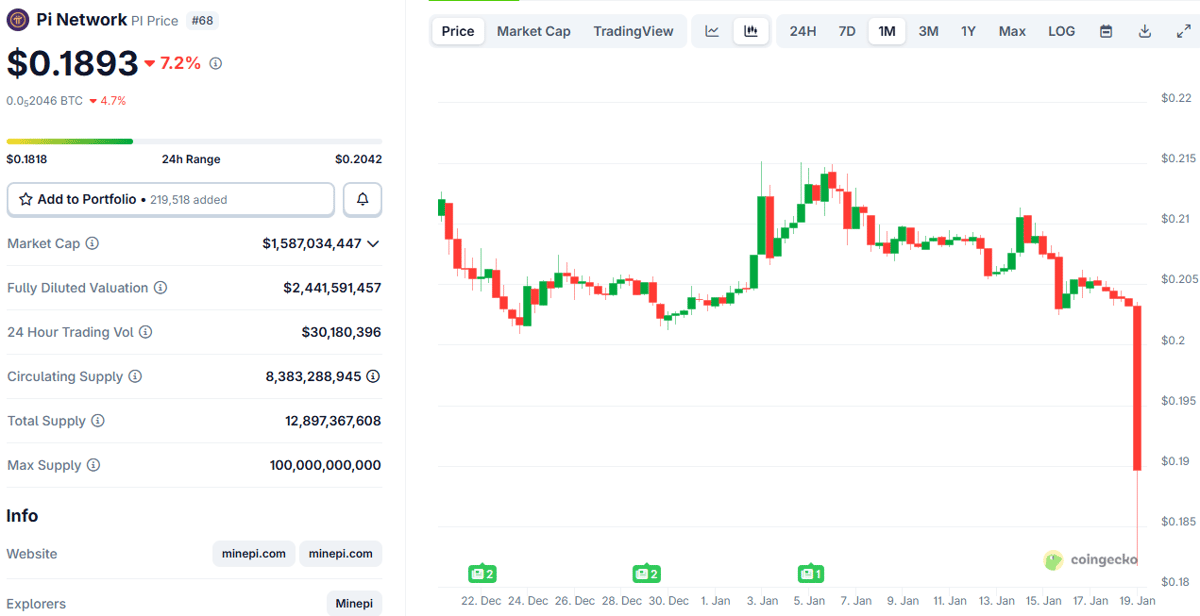Enable 1Y chart timeframe
This screenshot has height=616, width=1200.
pos(968,31)
